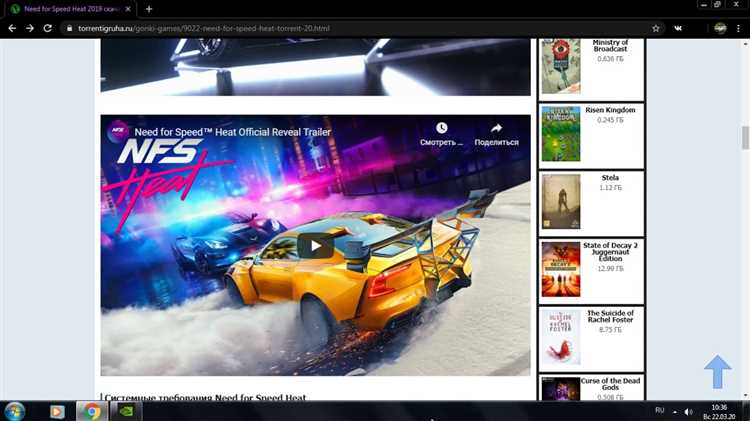Screen dimensions: 750x421
Task: Bookmark this page with the star icon
Action: click(x=656, y=28)
